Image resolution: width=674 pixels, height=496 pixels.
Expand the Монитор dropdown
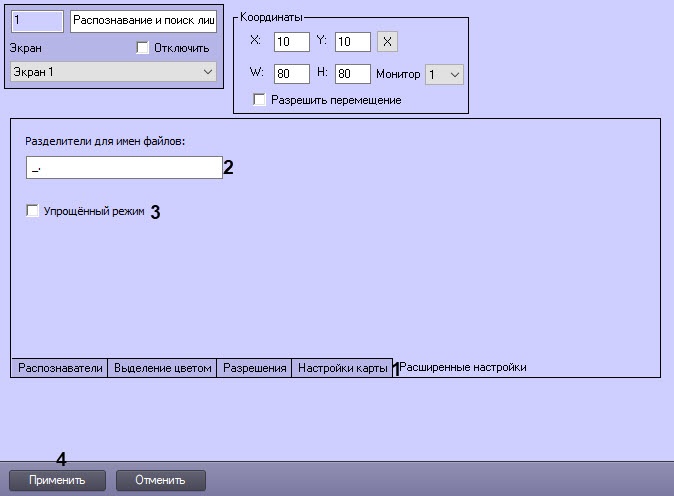pyautogui.click(x=444, y=74)
